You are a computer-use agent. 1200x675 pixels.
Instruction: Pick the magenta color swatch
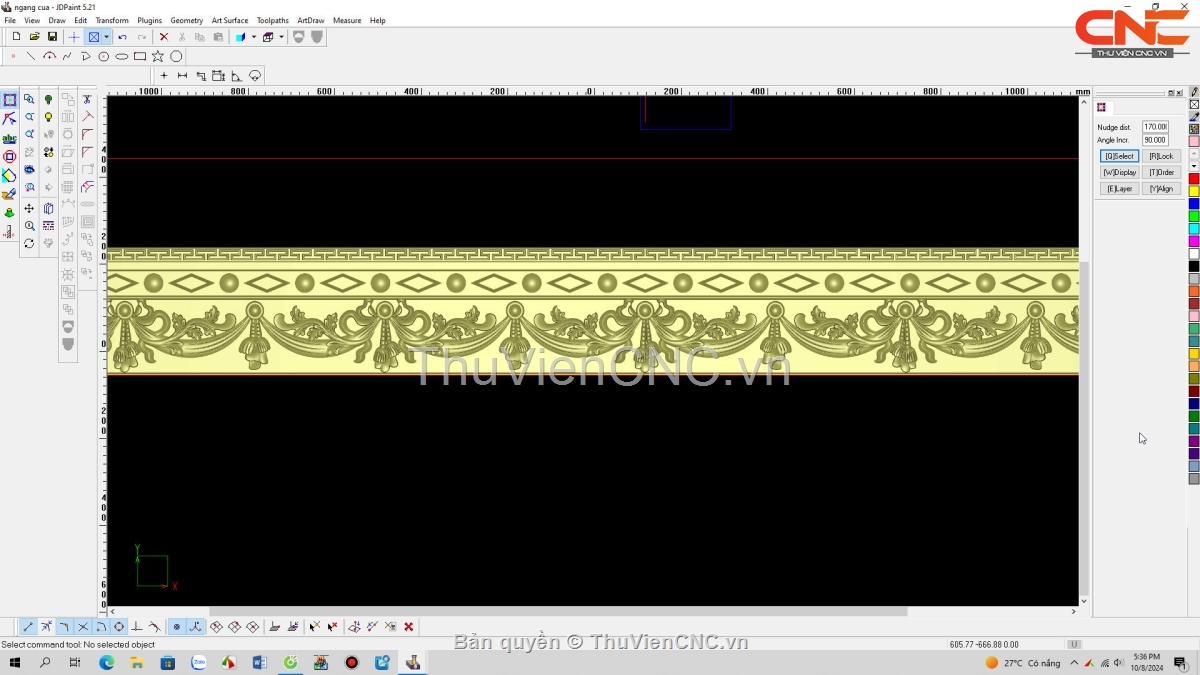(x=1194, y=241)
